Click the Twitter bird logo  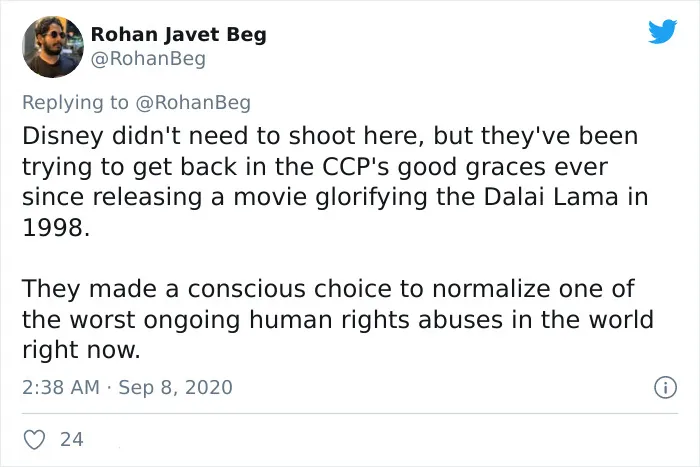click(662, 31)
